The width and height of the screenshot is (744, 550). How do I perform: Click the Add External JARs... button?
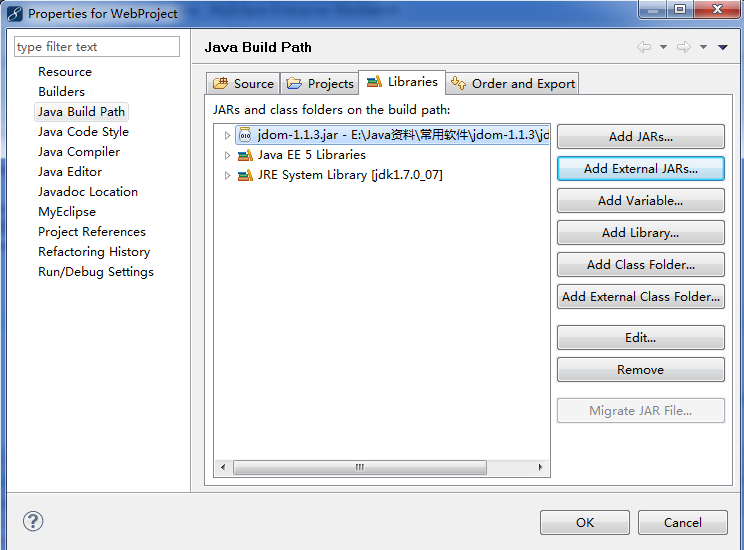641,168
